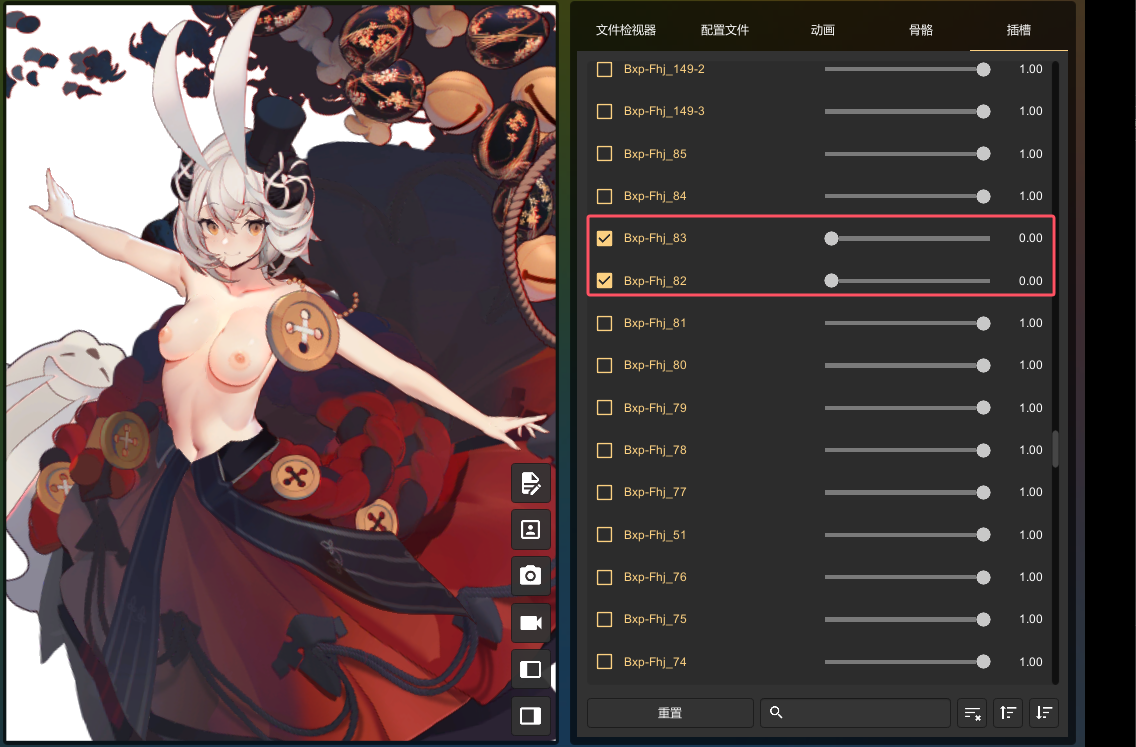This screenshot has width=1136, height=747.
Task: Click the slot search input field
Action: coord(855,713)
